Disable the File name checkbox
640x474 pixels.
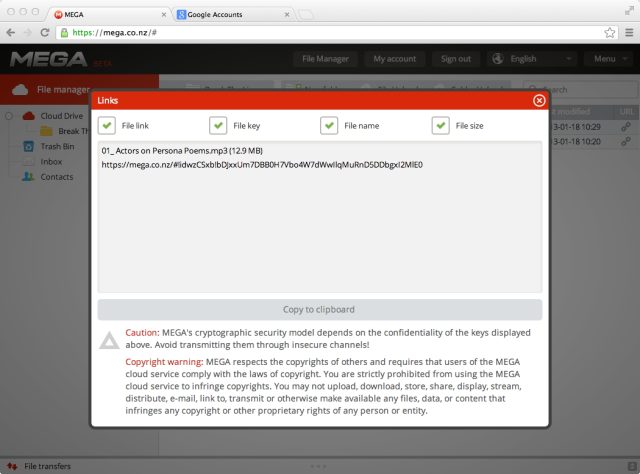[x=329, y=126]
